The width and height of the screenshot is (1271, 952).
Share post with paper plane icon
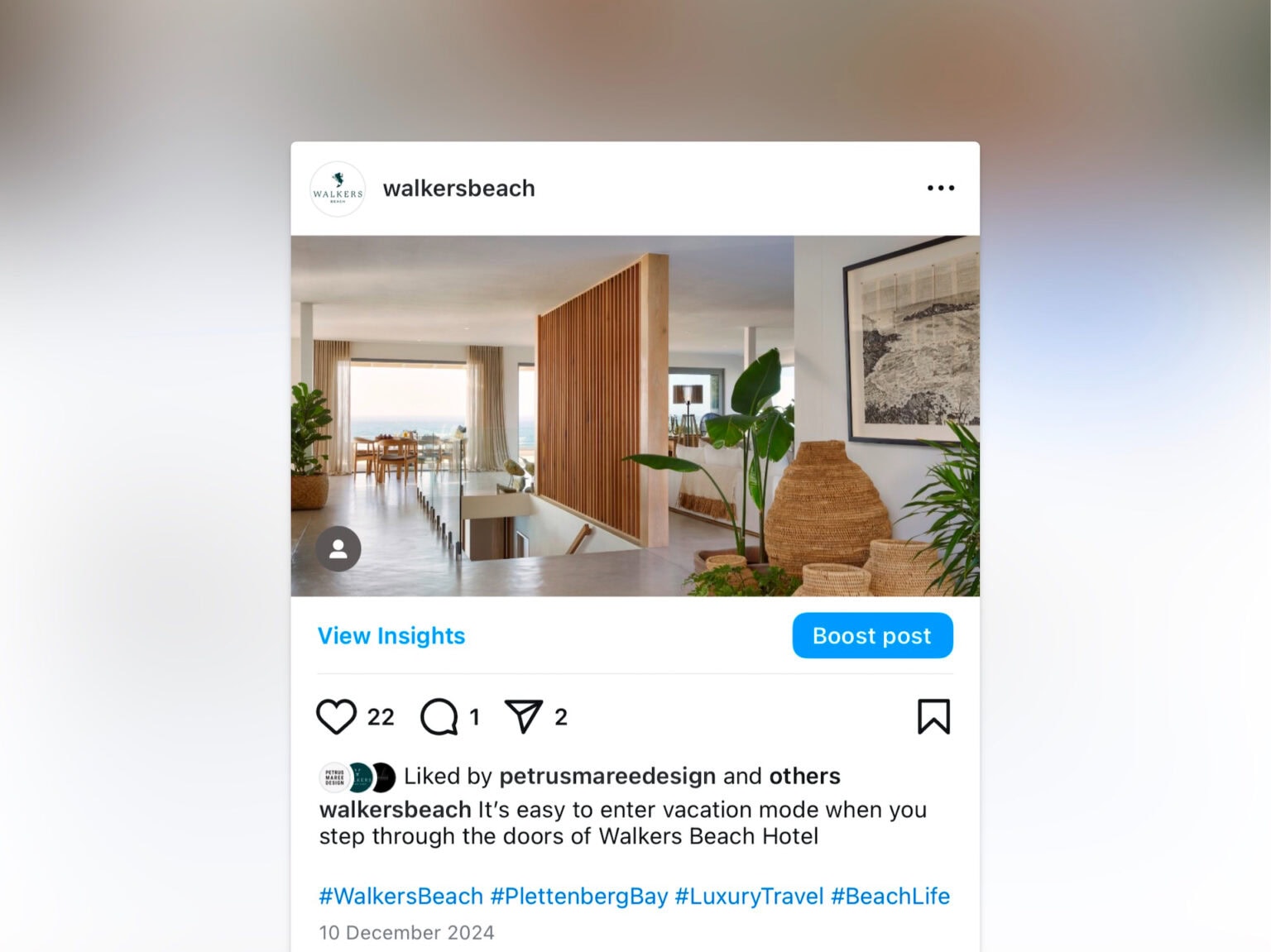524,716
